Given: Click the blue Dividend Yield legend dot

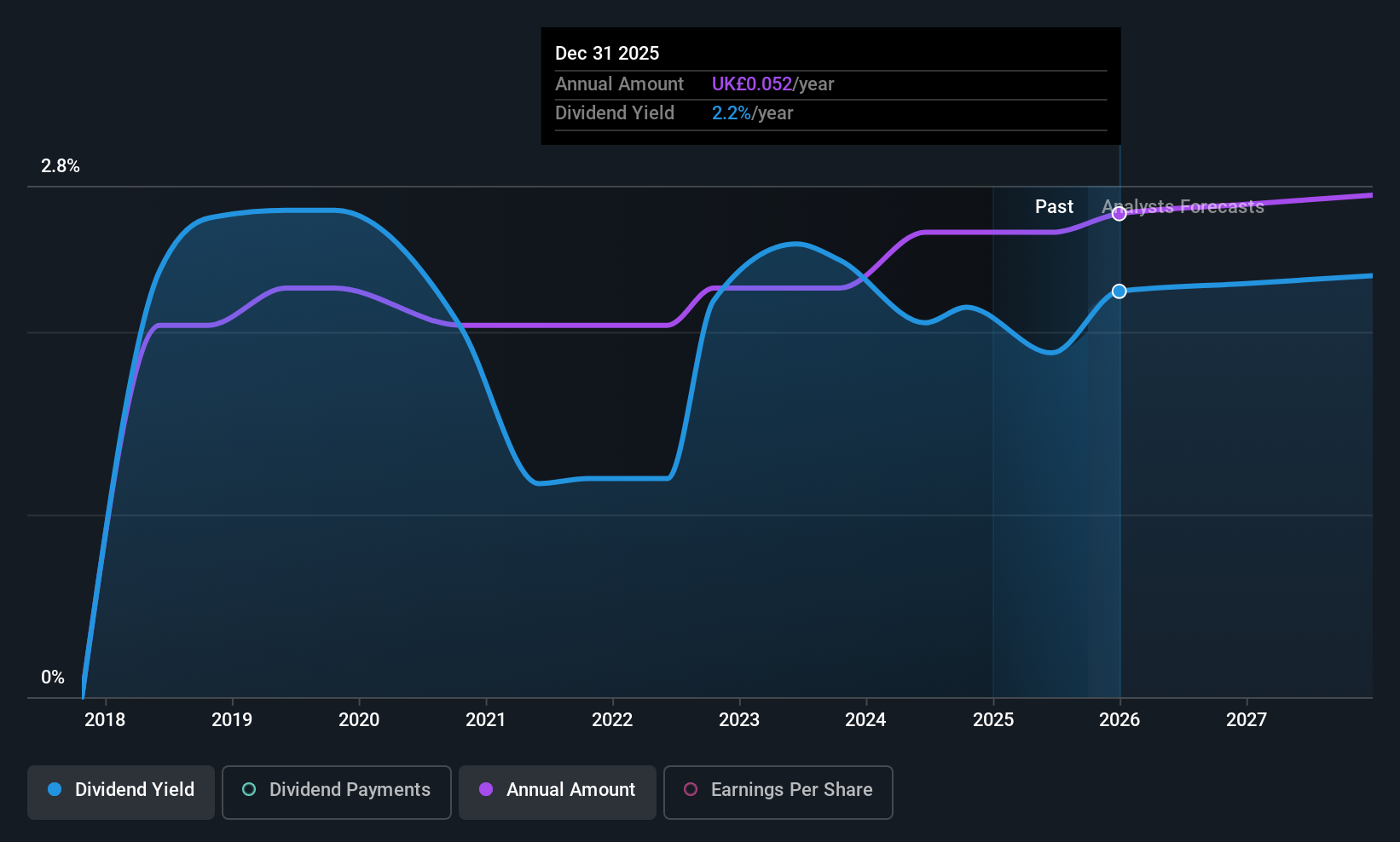Looking at the screenshot, I should [55, 789].
